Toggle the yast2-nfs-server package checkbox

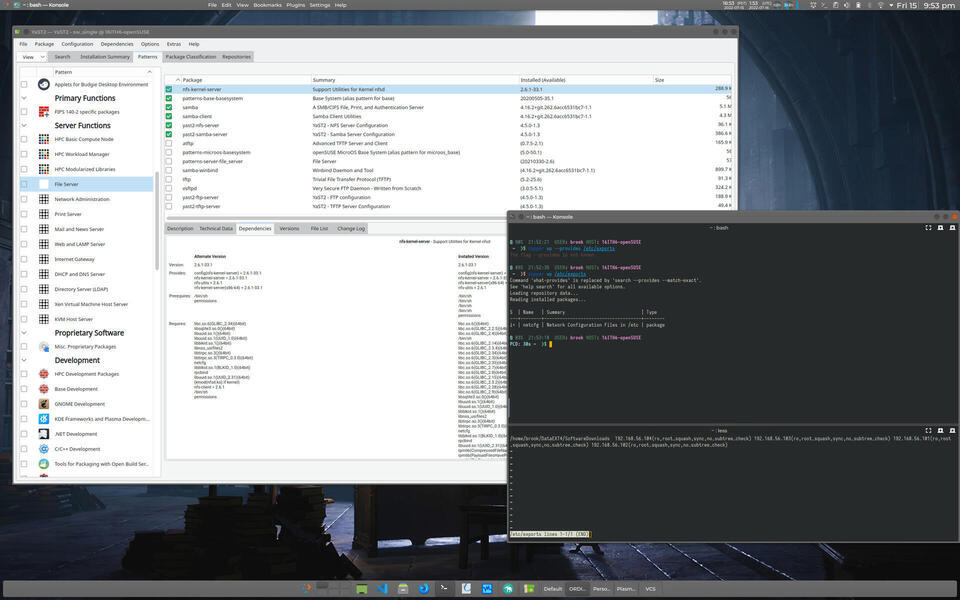[169, 126]
